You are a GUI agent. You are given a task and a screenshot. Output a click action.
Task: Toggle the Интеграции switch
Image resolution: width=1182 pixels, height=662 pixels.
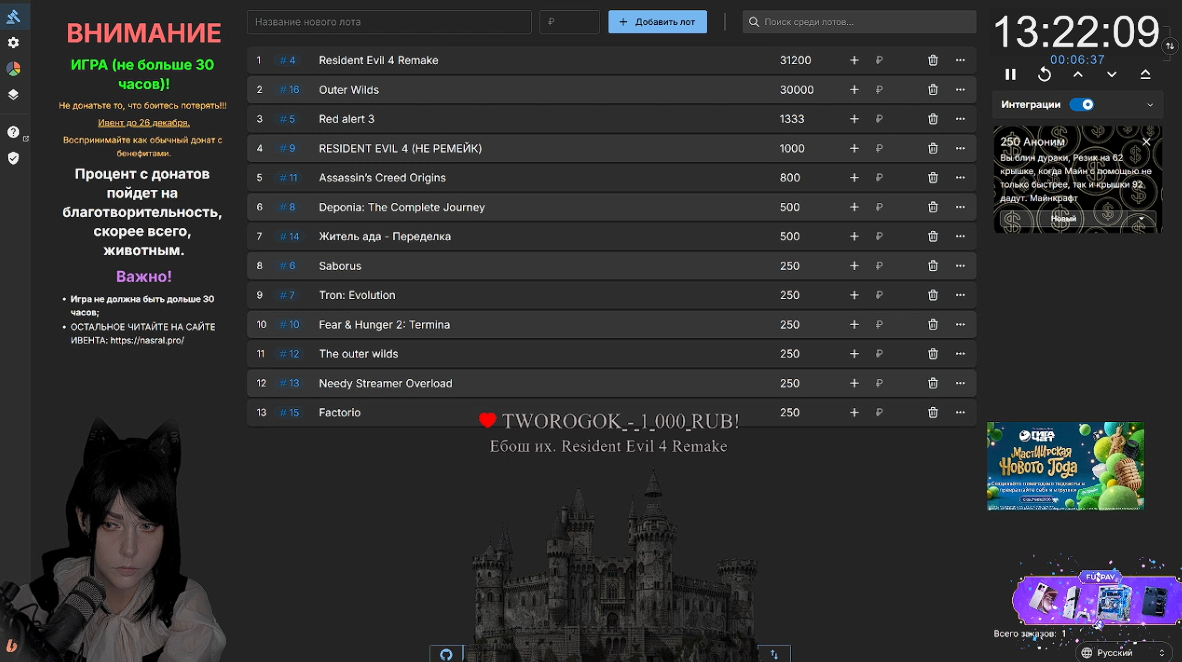1082,105
